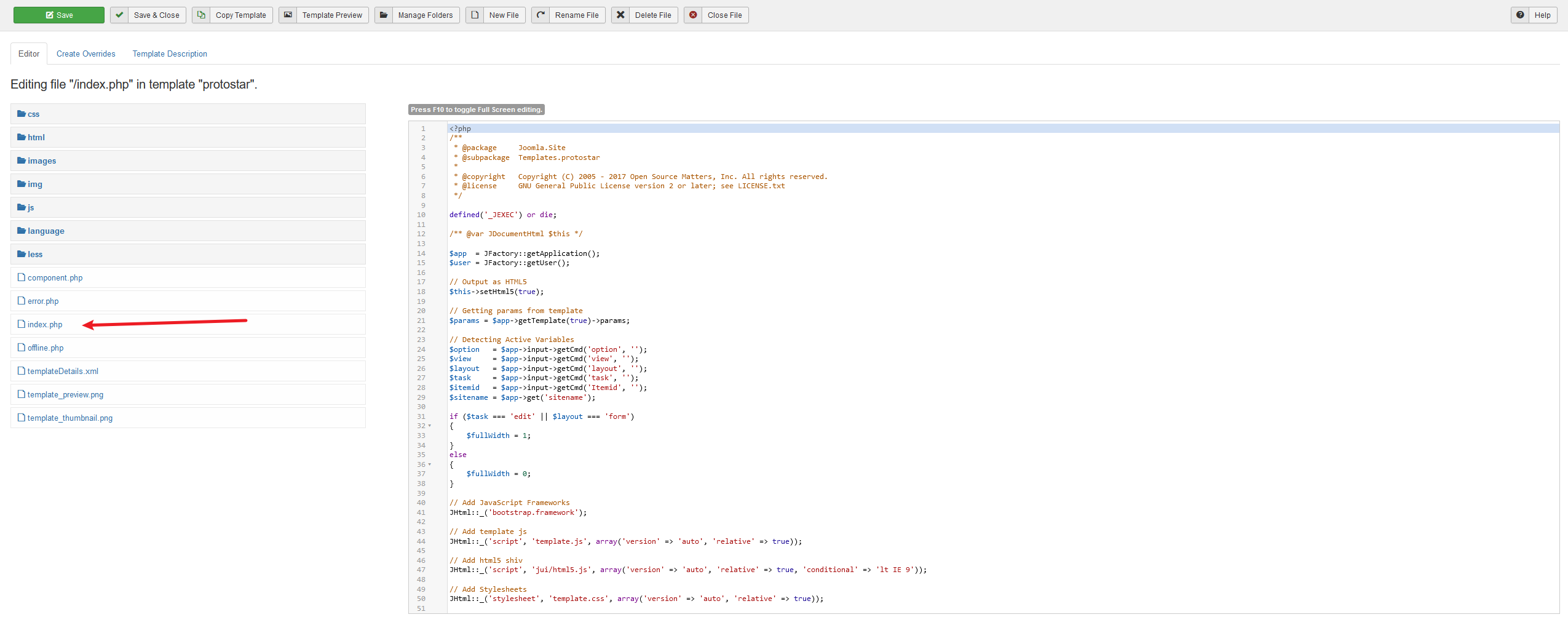This screenshot has width=1568, height=625.
Task: Click the css folder icon
Action: point(22,114)
